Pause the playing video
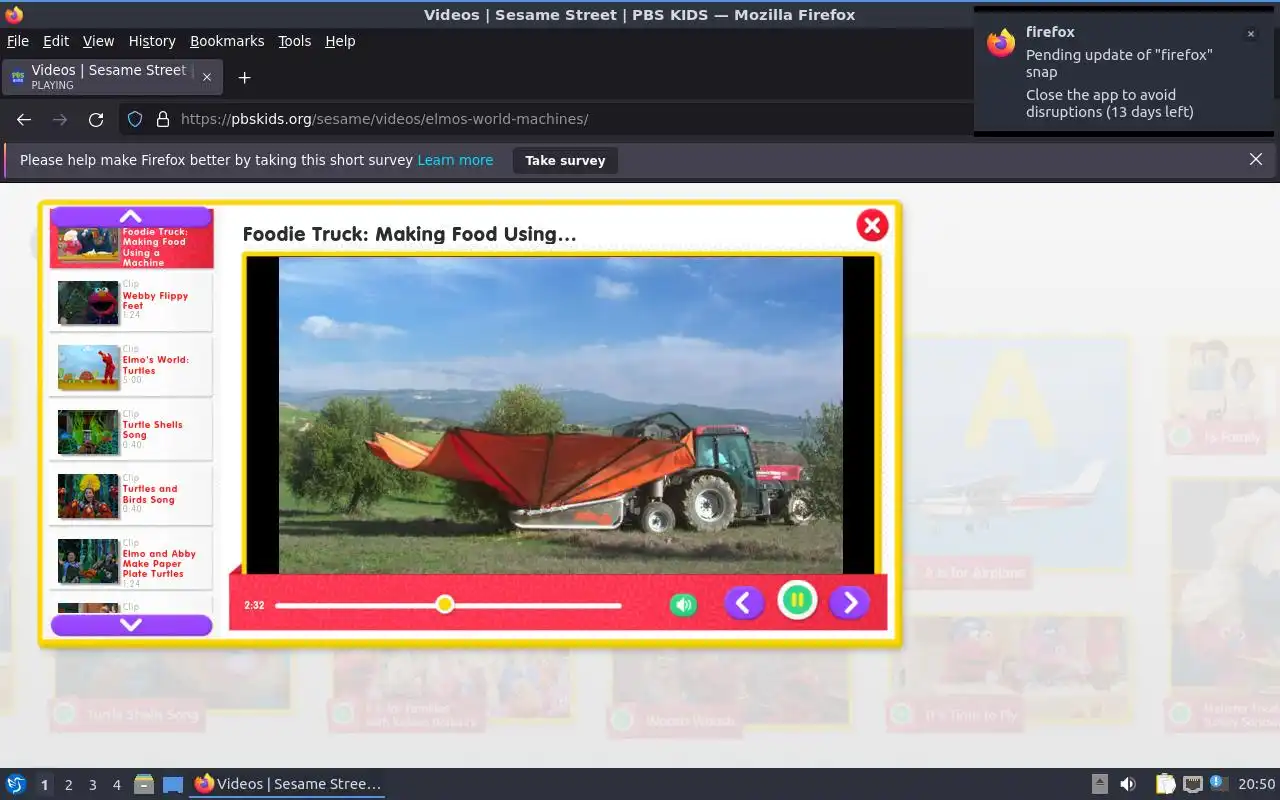The width and height of the screenshot is (1280, 800). 797,601
